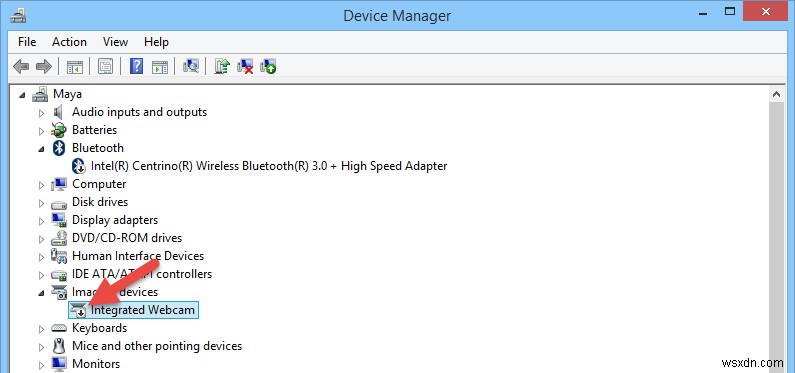Click the Audio inputs and outputs speaker icon
This screenshot has width=795, height=373.
pyautogui.click(x=58, y=112)
